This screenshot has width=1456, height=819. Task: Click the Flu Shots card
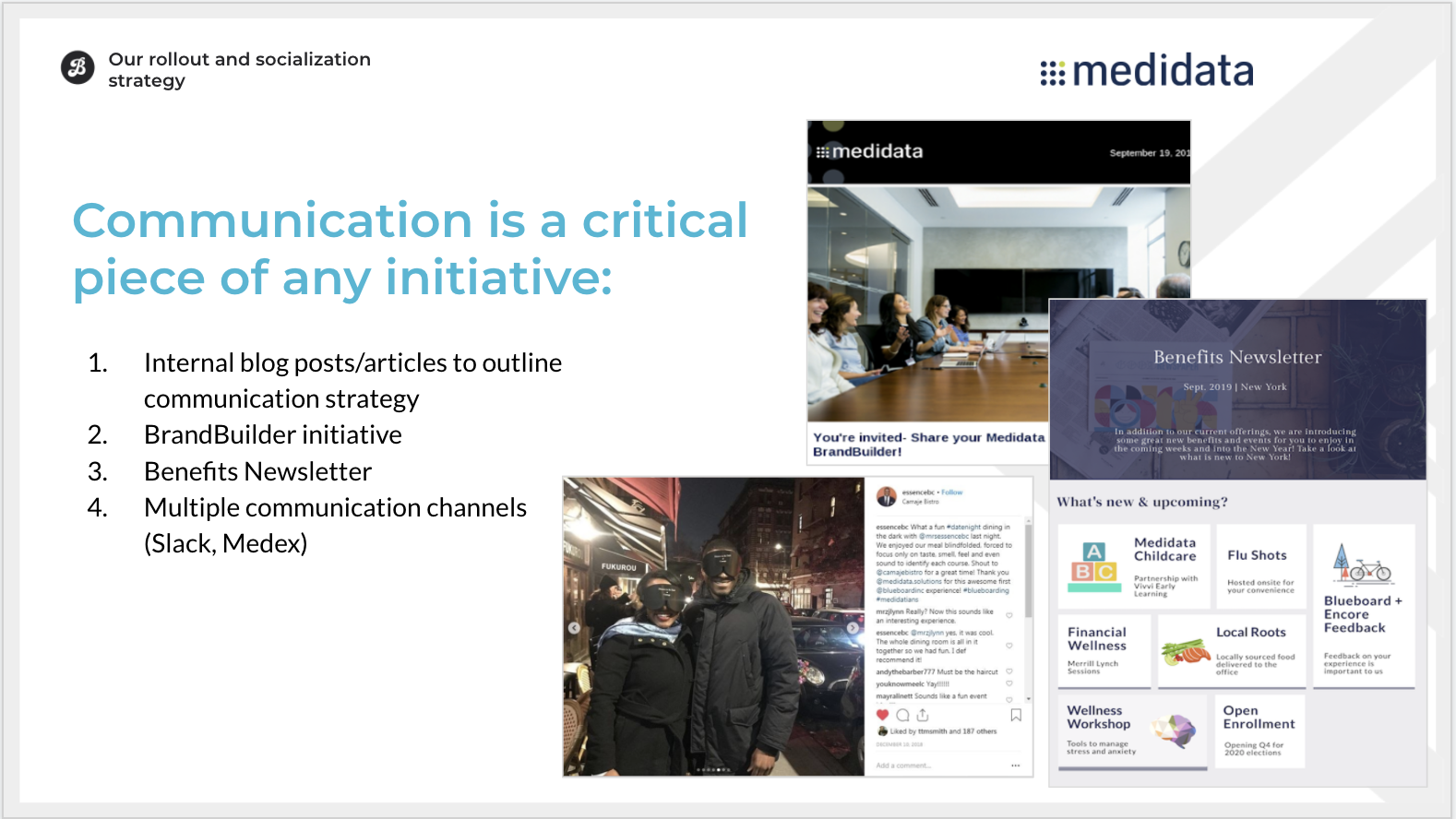tap(1260, 565)
